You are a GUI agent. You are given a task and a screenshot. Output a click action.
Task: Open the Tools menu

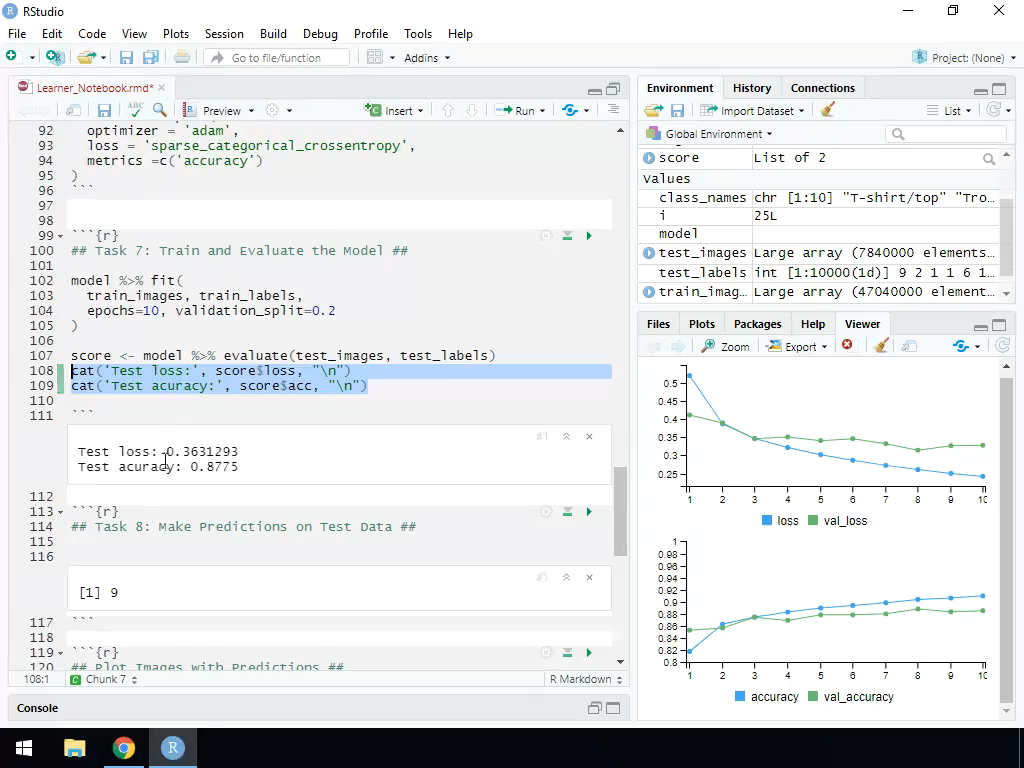(x=418, y=33)
